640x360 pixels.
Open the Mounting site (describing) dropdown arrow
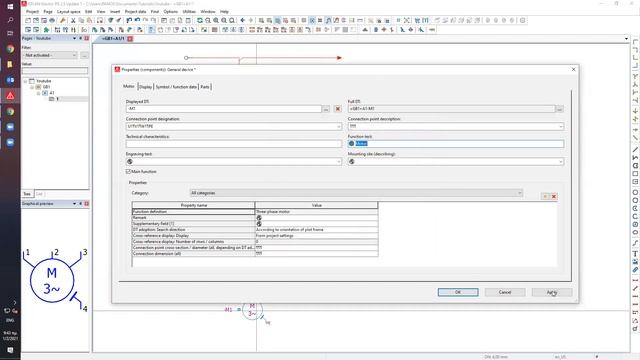[x=560, y=162]
